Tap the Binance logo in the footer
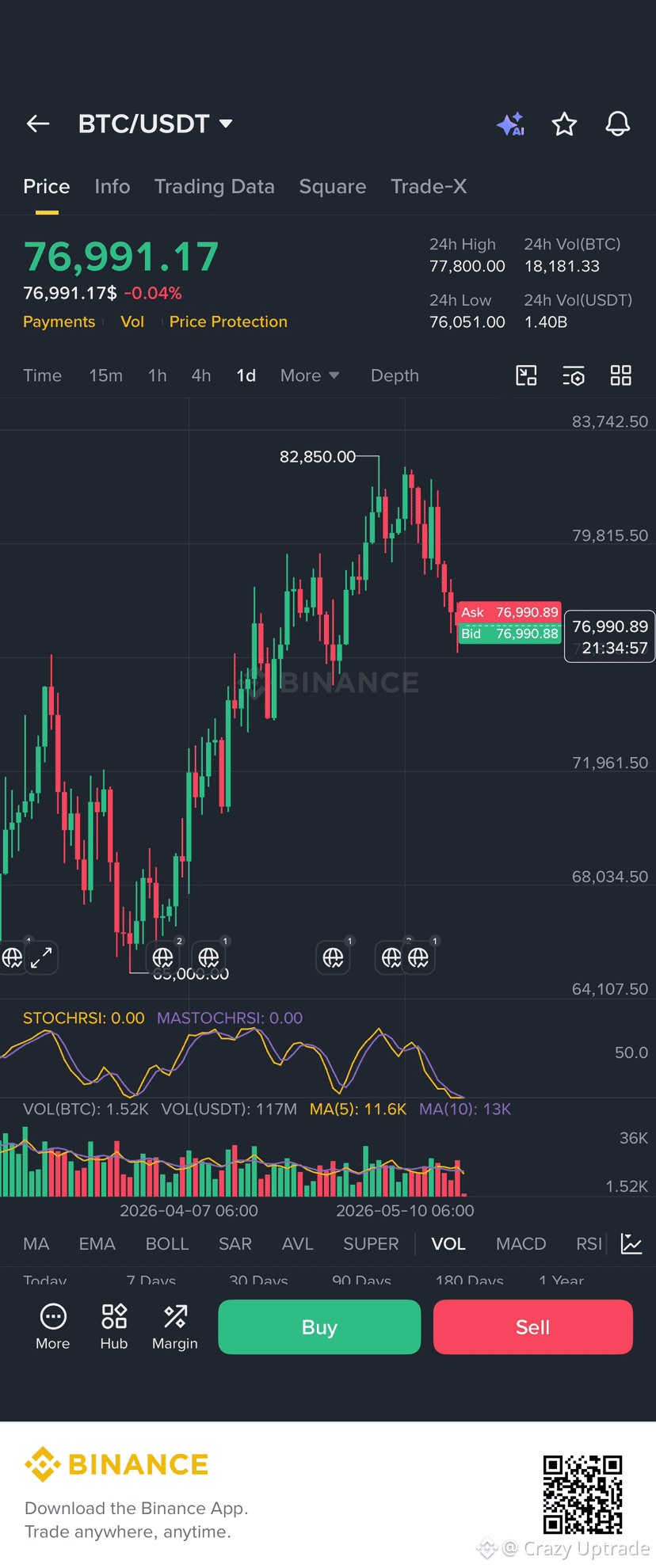 coord(116,1464)
